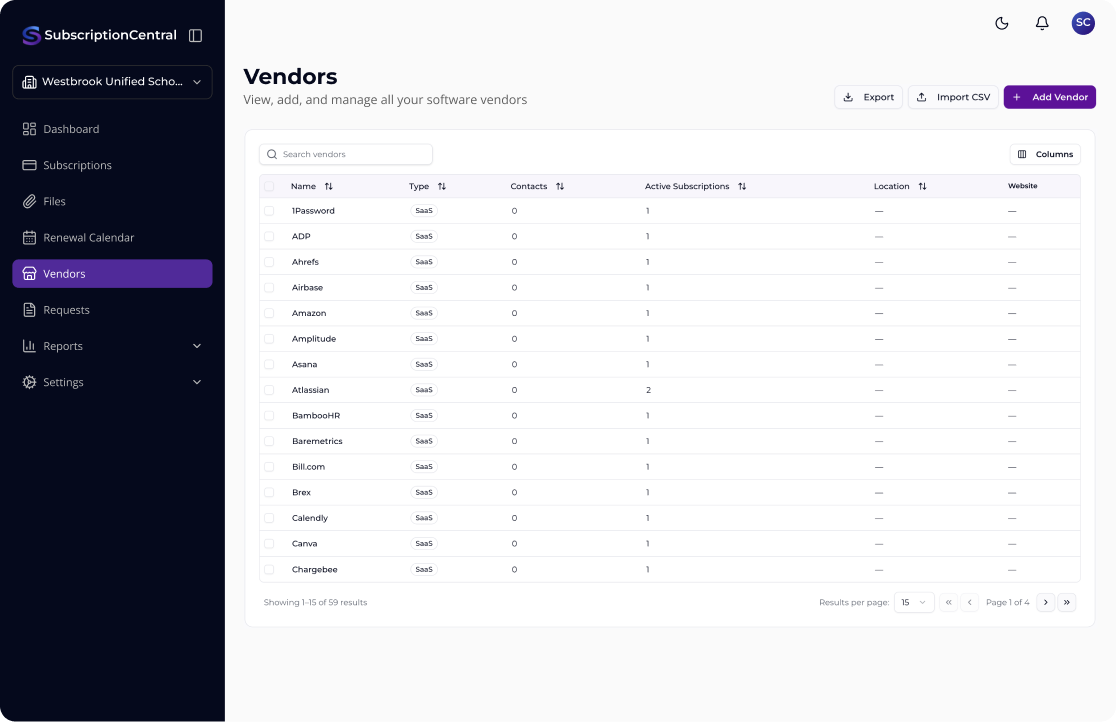Check the Brex row checkbox
The height and width of the screenshot is (722, 1116).
point(269,493)
